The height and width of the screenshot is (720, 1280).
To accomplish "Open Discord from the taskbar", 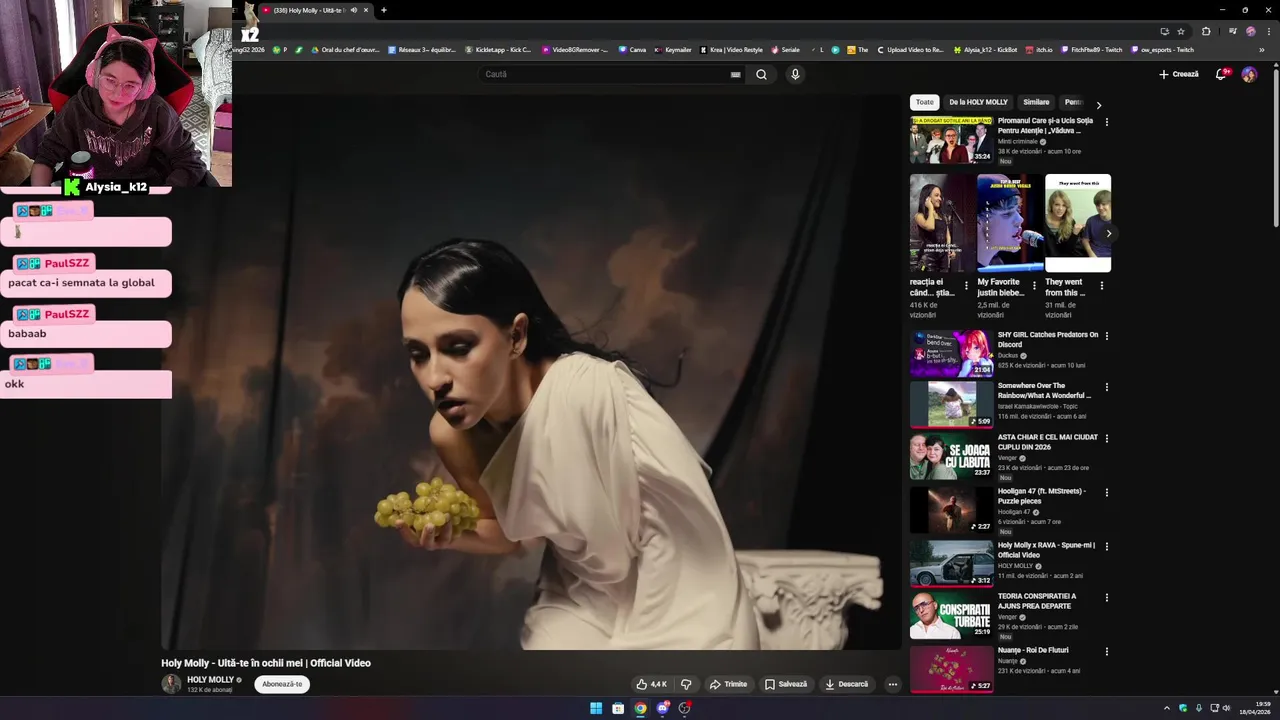I will (662, 708).
